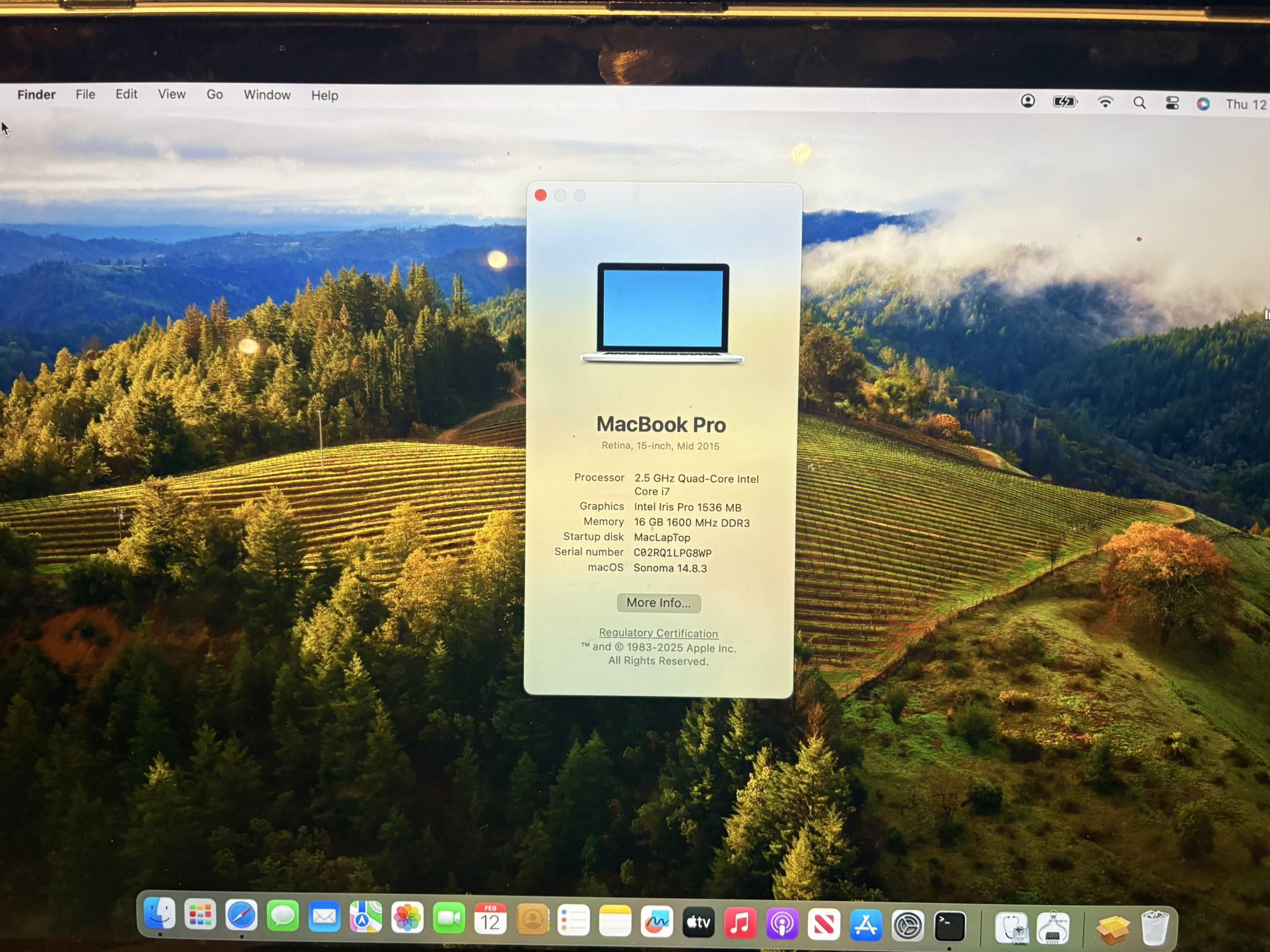Open the File menu

pos(86,94)
